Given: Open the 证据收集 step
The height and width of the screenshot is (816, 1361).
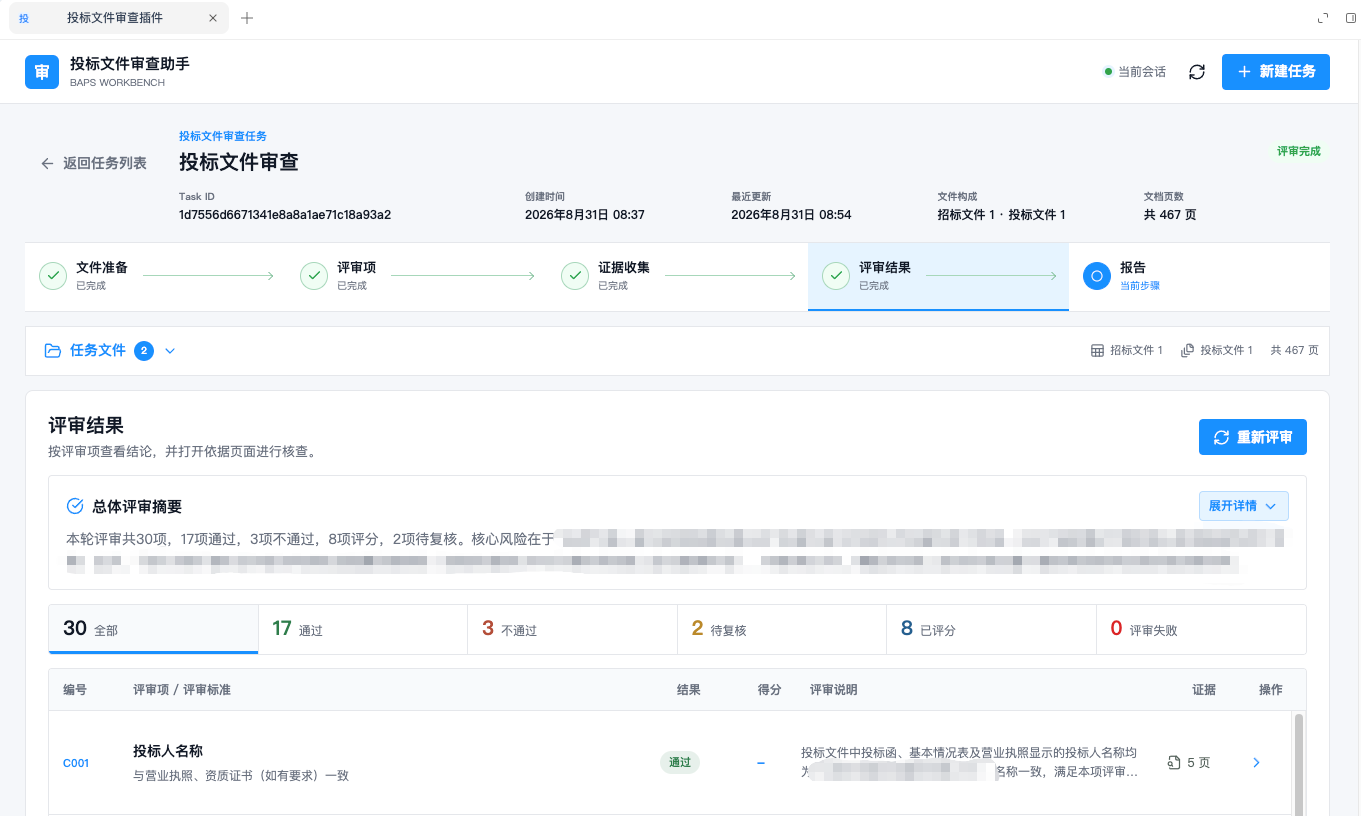Looking at the screenshot, I should 677,277.
